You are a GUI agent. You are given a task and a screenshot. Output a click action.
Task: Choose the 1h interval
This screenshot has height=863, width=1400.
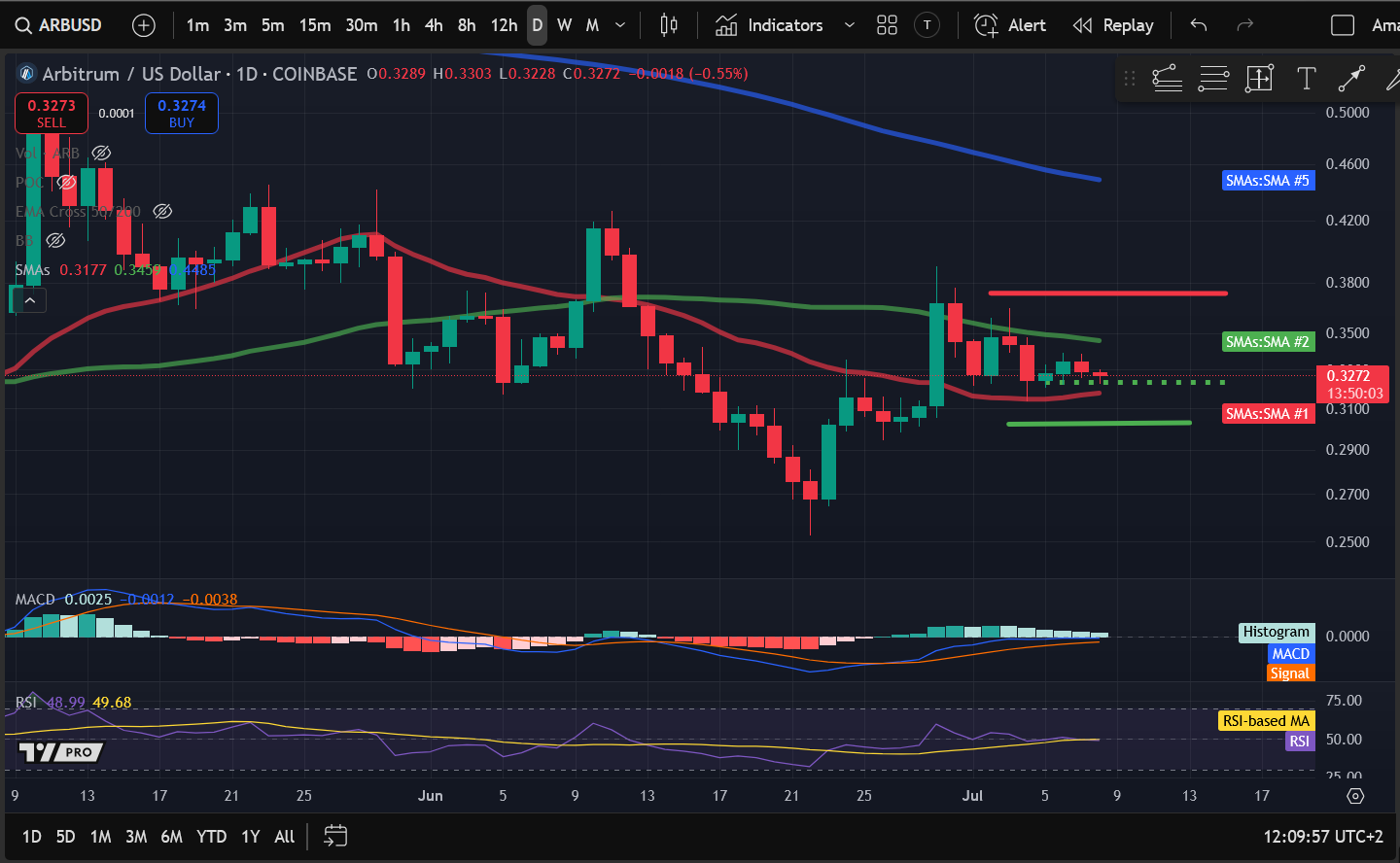[x=402, y=25]
